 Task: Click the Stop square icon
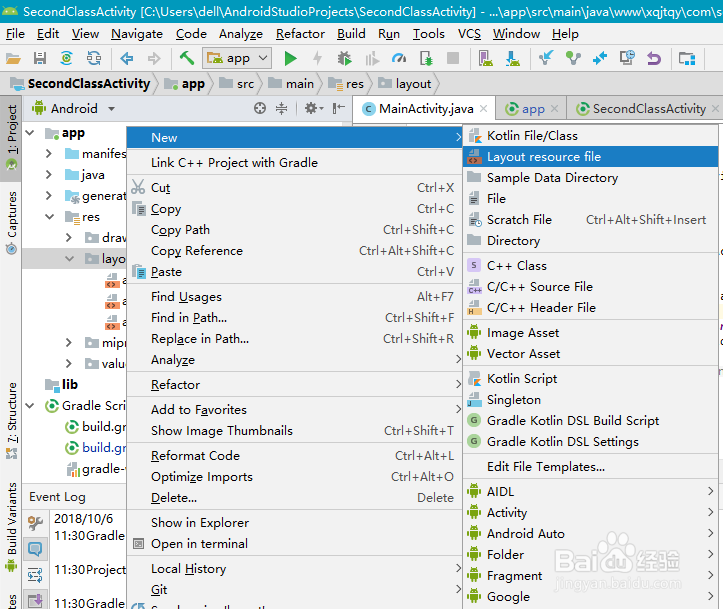coord(453,58)
